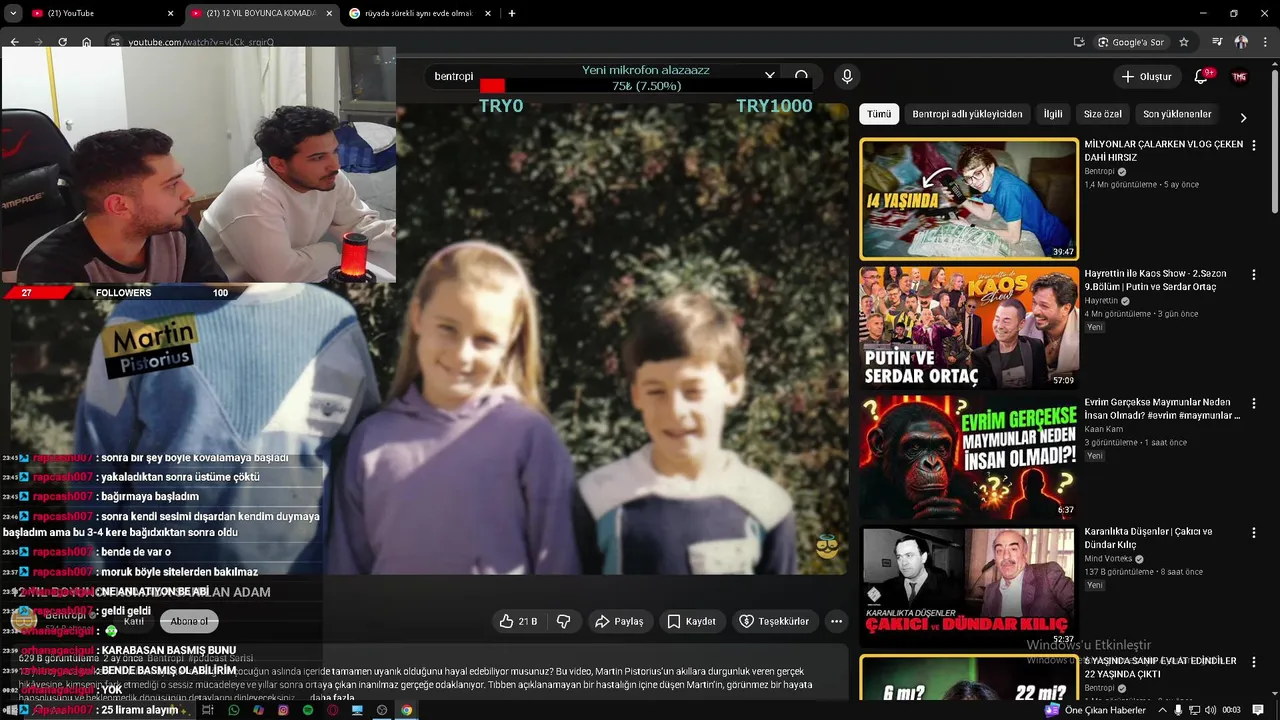
Task: Open YouTube notifications bell
Action: click(x=1201, y=77)
